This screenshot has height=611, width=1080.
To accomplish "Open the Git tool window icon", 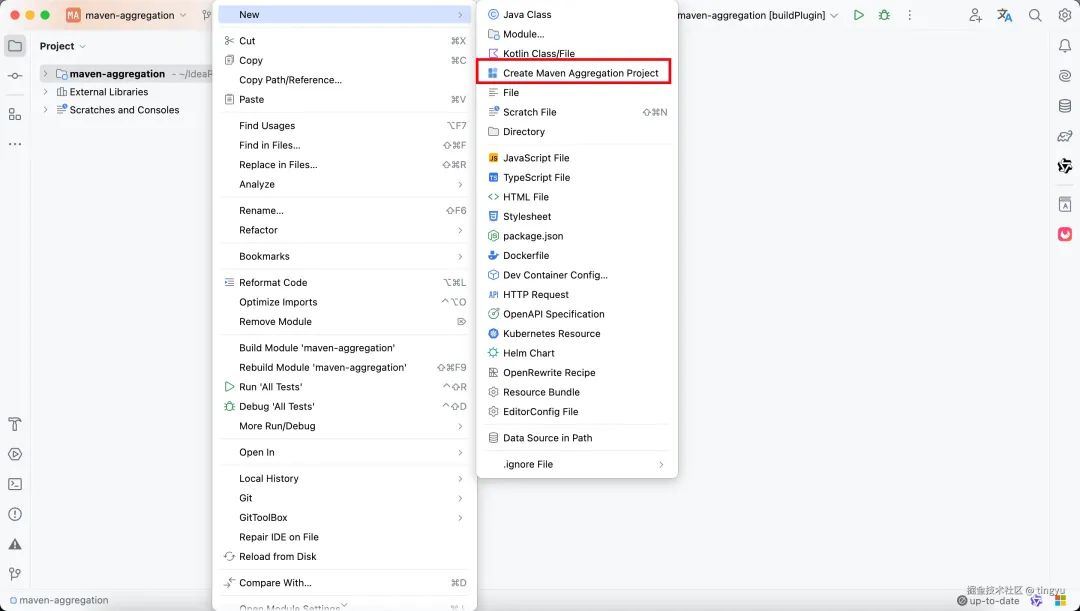I will pos(15,575).
